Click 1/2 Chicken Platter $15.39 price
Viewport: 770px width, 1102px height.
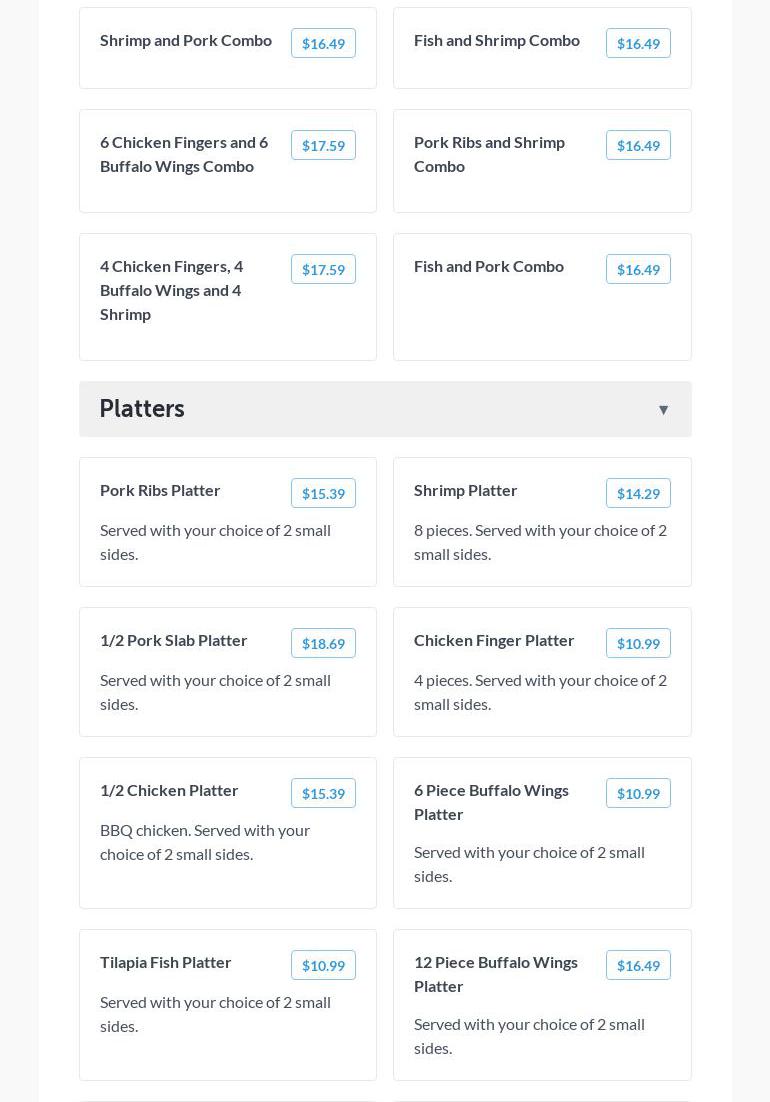[x=323, y=793]
